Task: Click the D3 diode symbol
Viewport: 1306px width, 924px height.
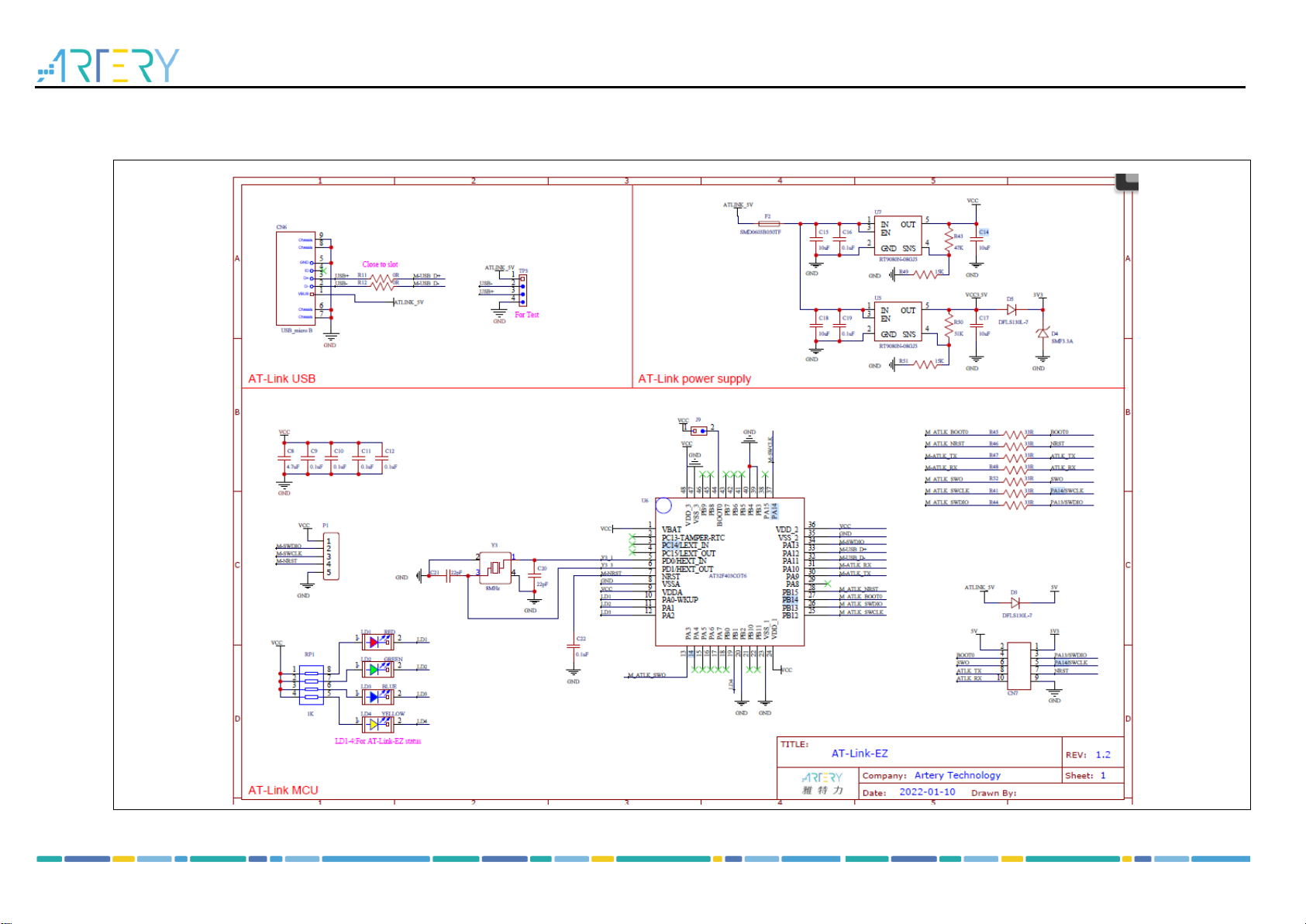Action: pyautogui.click(x=1015, y=602)
